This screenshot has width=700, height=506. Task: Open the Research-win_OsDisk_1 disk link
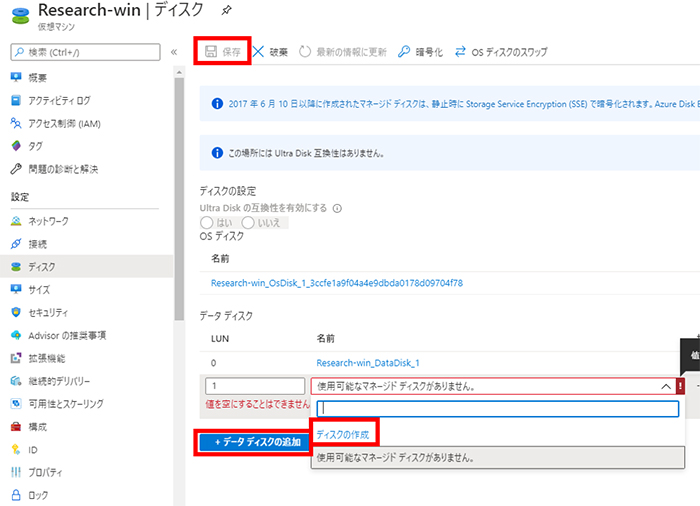336,283
